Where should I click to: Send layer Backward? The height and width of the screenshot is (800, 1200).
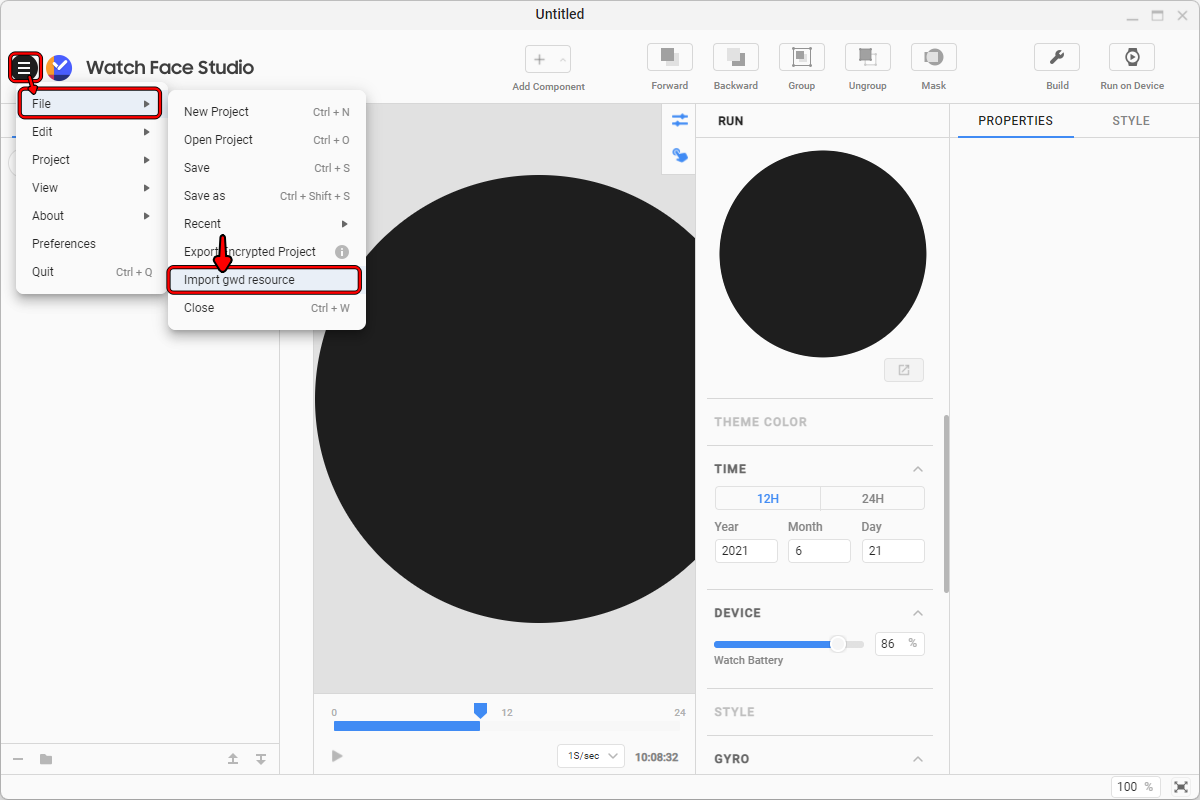coord(736,57)
